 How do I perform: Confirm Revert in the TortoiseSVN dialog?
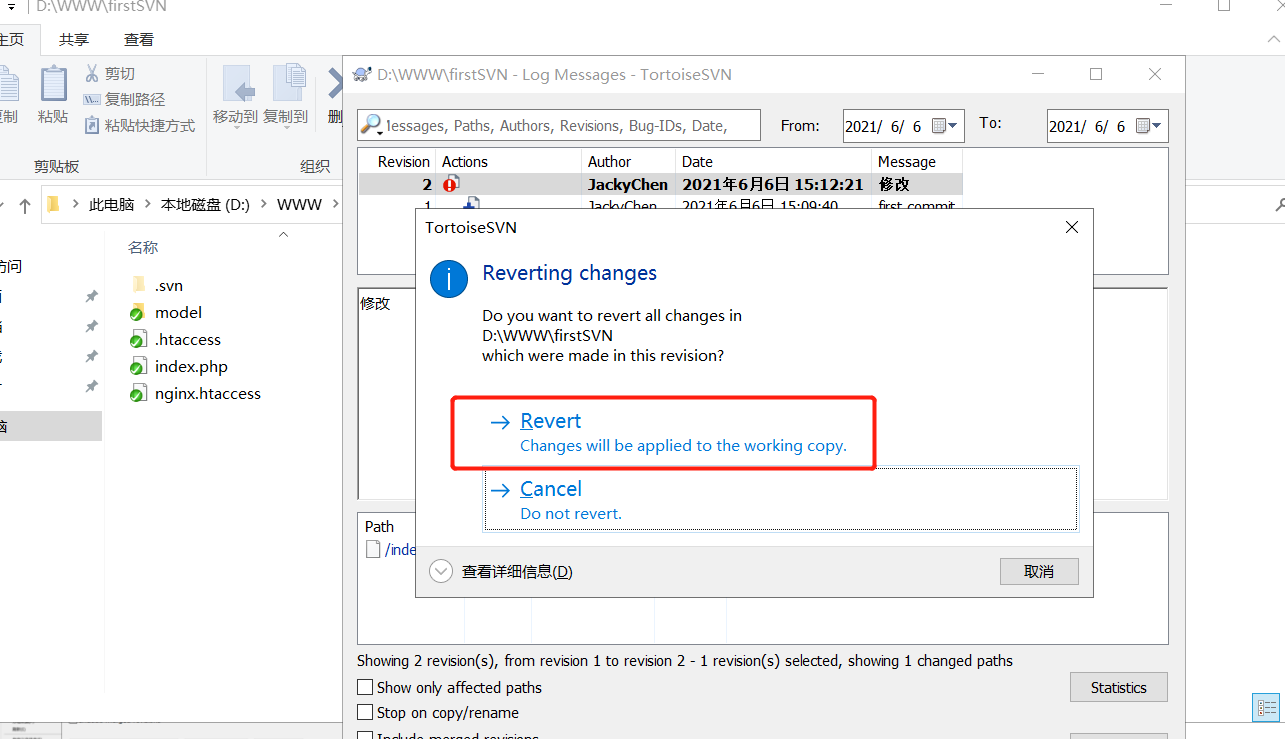tap(665, 432)
